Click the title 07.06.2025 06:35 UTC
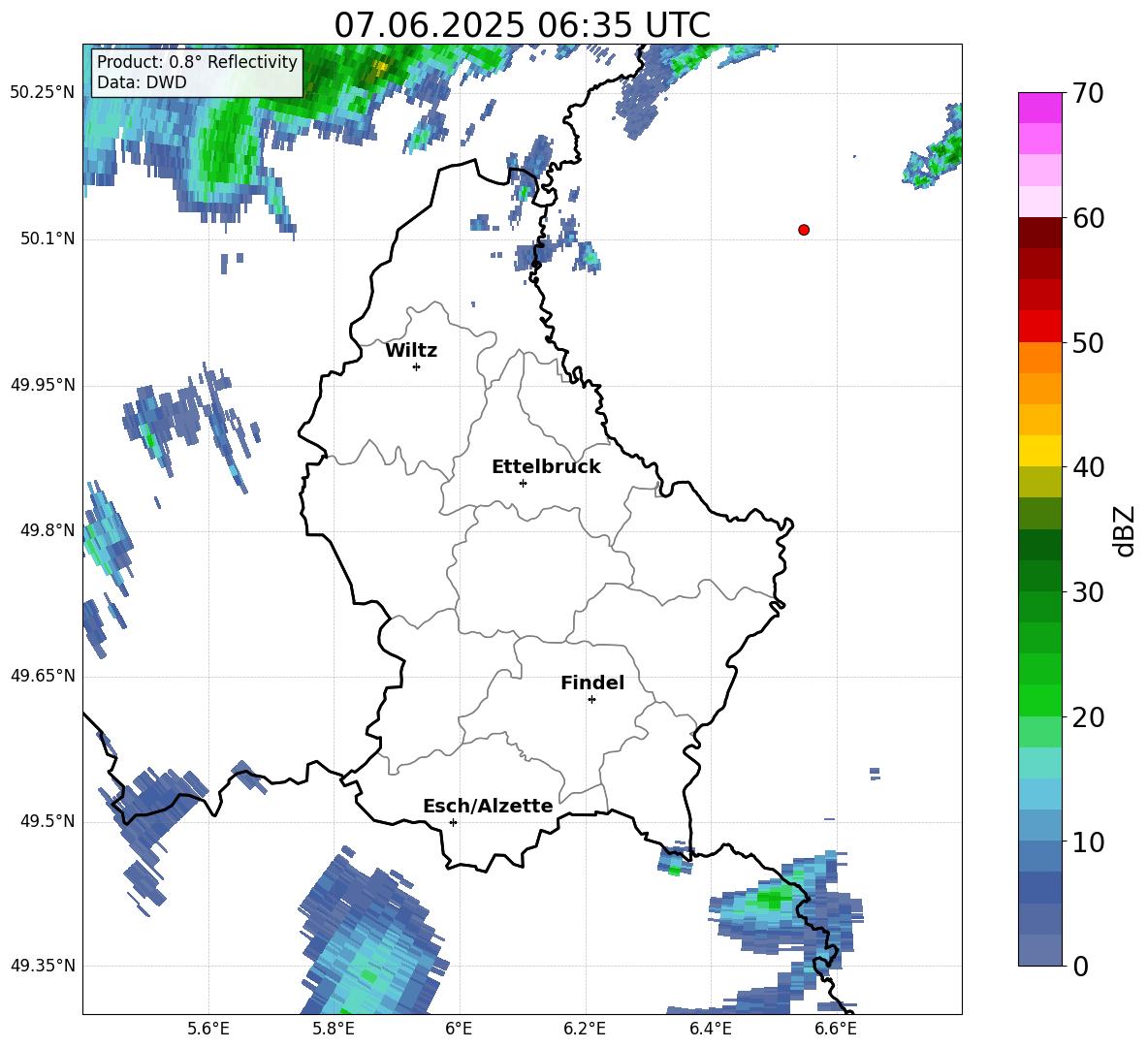 [522, 25]
